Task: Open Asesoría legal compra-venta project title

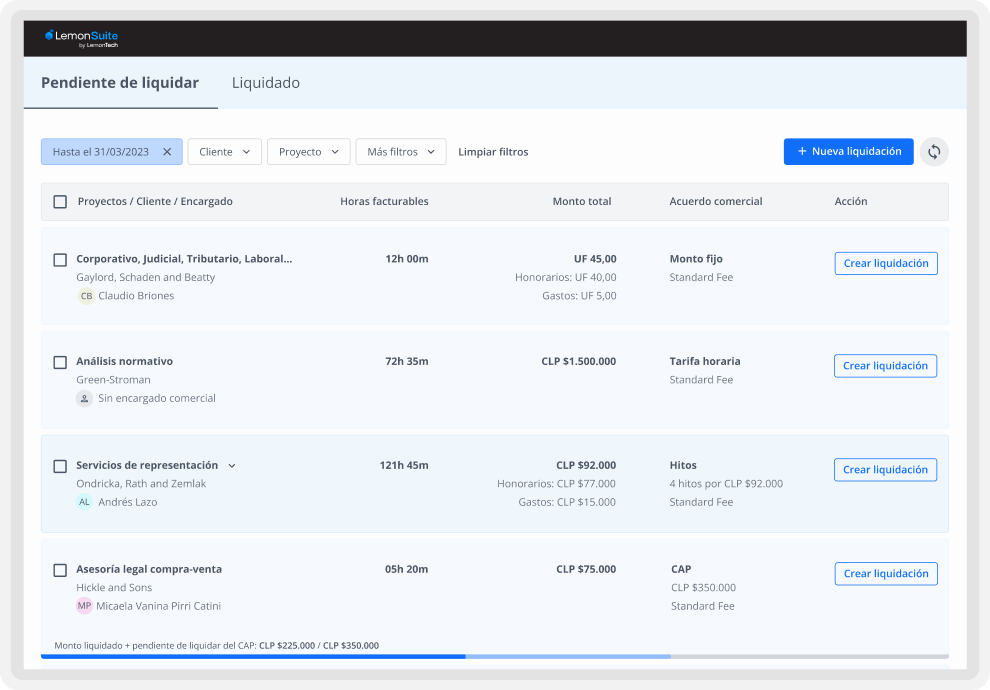Action: tap(149, 569)
